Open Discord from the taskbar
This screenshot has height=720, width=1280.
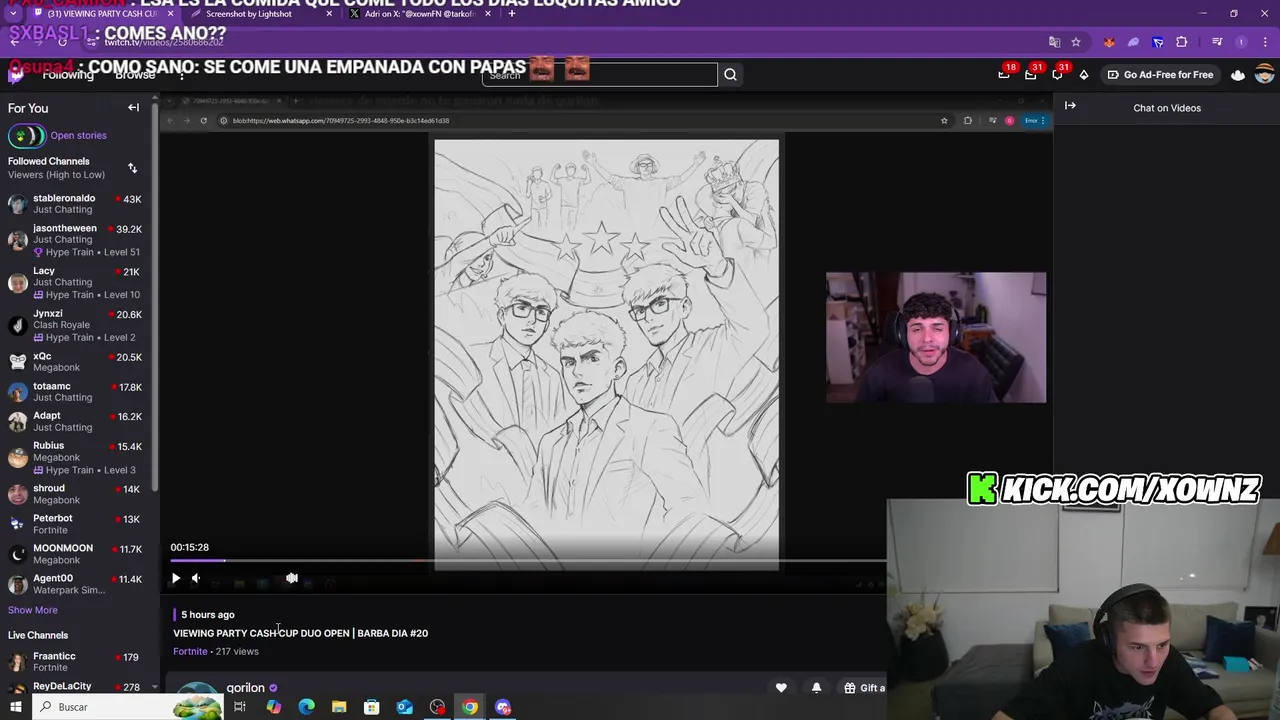[503, 707]
